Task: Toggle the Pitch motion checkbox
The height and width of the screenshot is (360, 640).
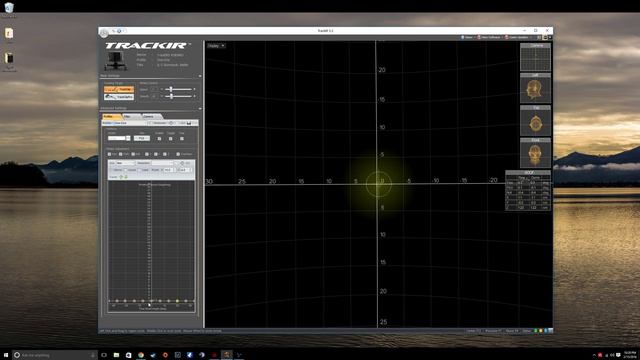Action: pos(121,154)
